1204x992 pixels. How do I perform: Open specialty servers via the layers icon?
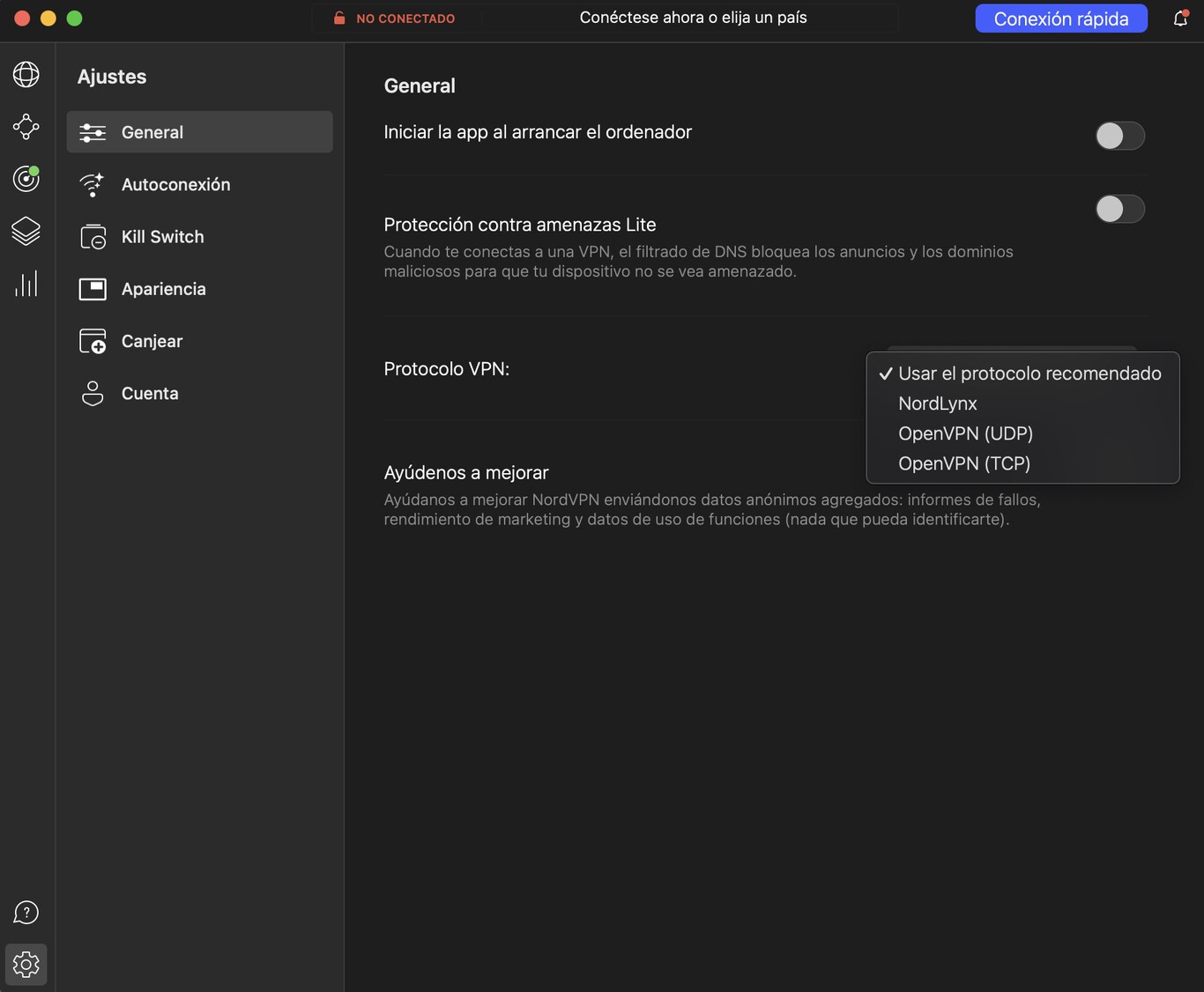[26, 232]
